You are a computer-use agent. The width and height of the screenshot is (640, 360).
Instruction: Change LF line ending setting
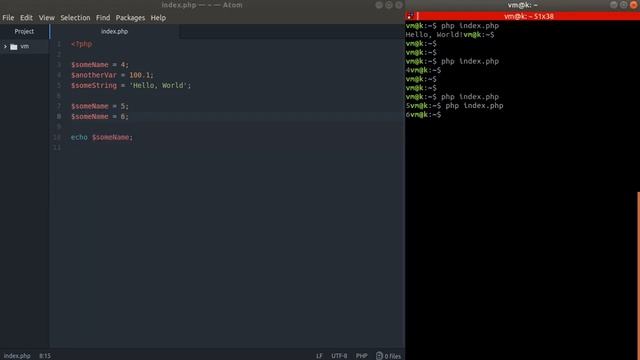pos(319,356)
